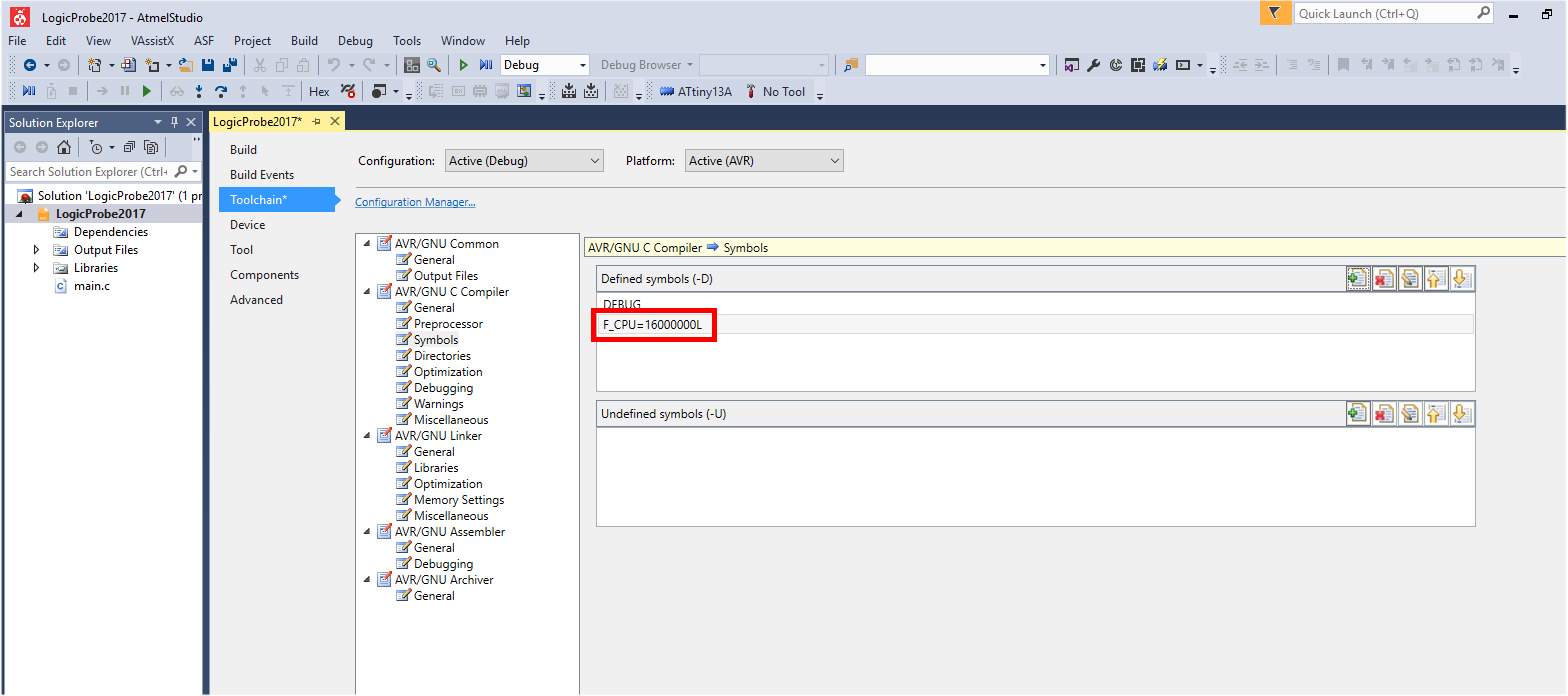Click the ATtiny13A device chip button
This screenshot has height=696, width=1568.
pyautogui.click(x=695, y=92)
